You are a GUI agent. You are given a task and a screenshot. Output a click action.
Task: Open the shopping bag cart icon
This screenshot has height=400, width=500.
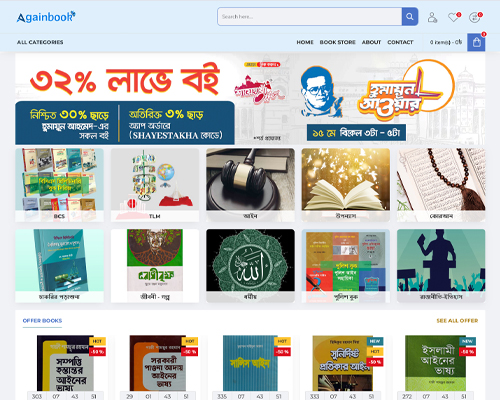click(x=476, y=42)
